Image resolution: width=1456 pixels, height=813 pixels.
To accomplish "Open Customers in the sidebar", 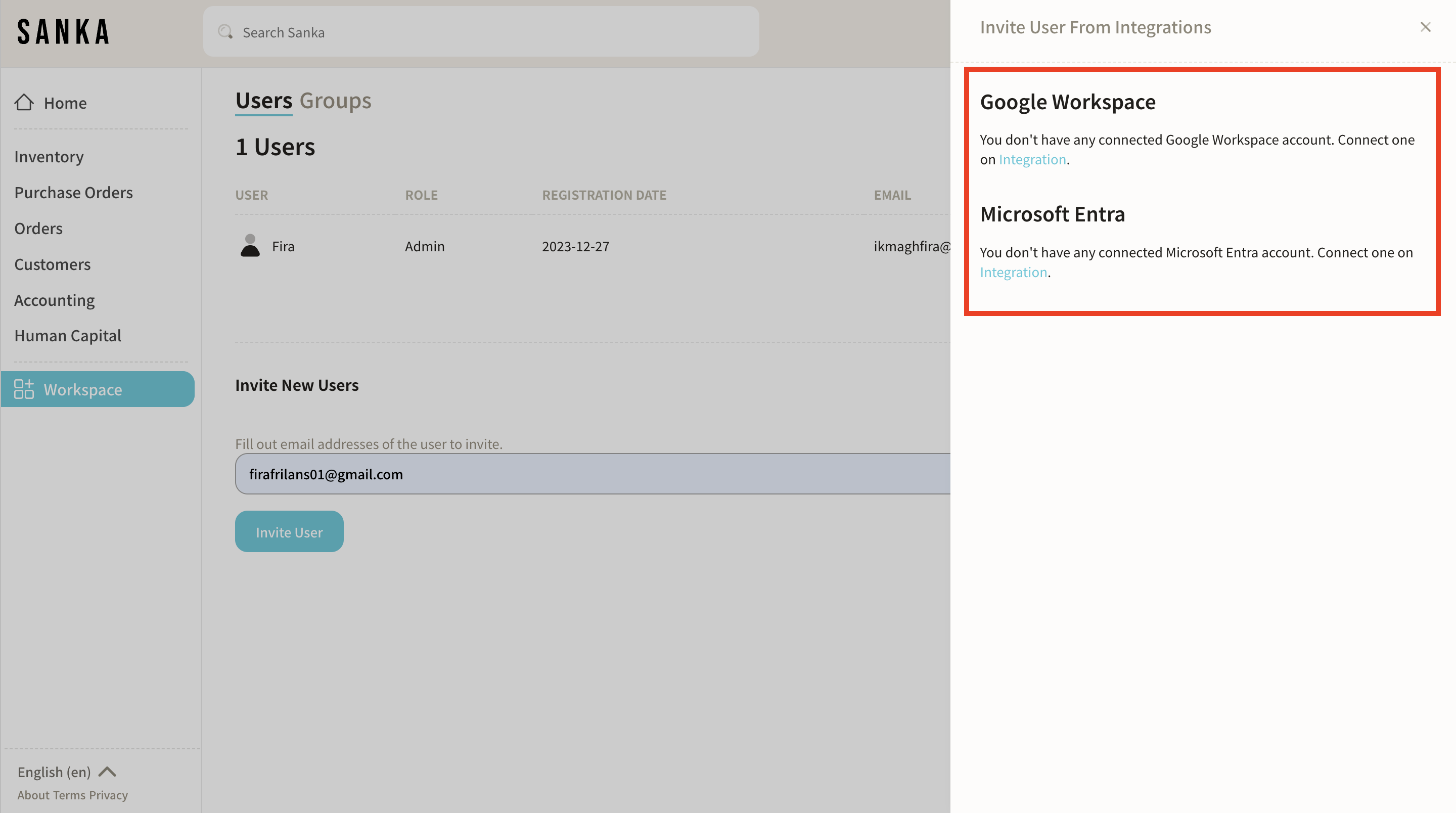I will coord(53,264).
